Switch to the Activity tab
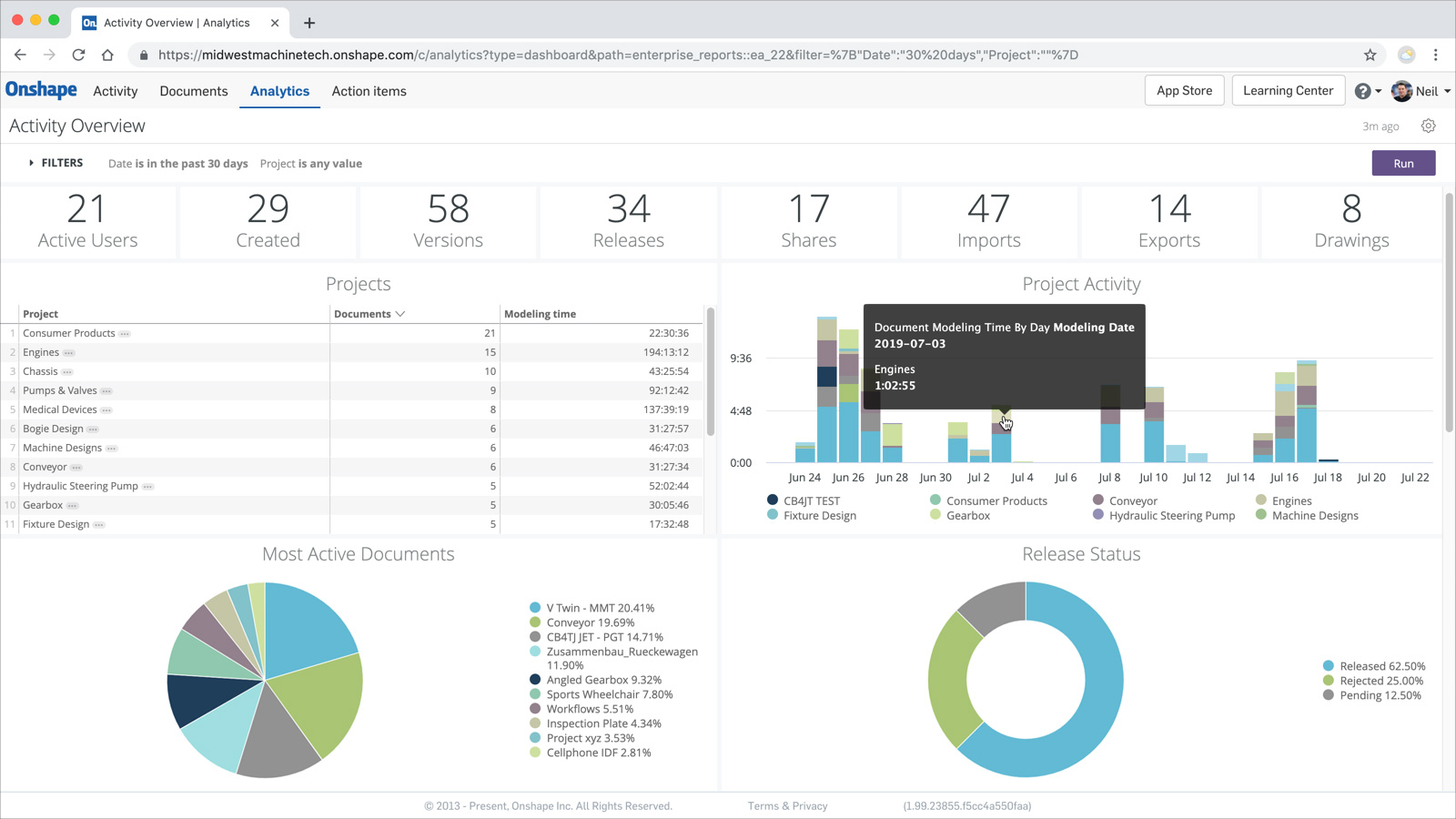The height and width of the screenshot is (819, 1456). click(x=116, y=91)
